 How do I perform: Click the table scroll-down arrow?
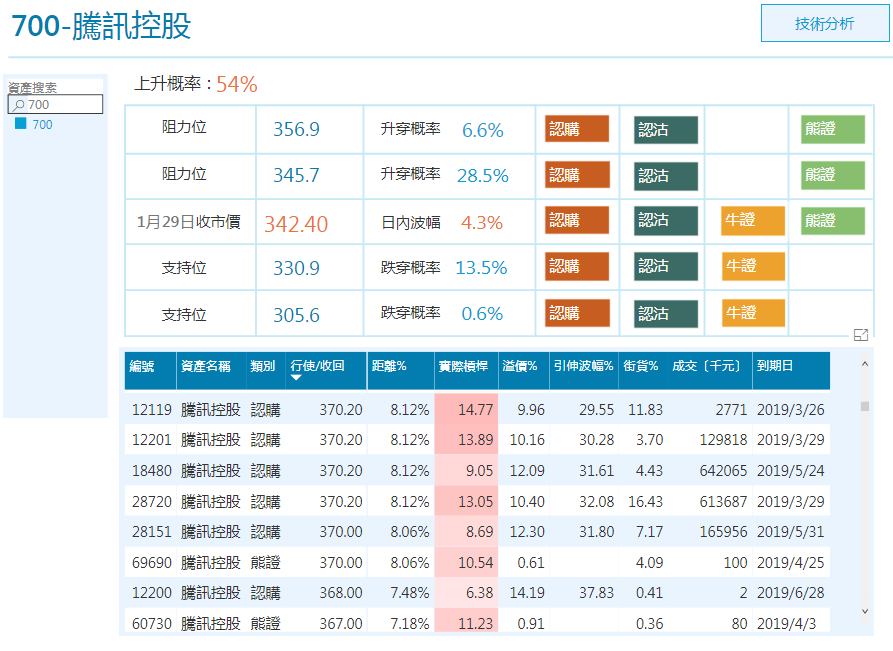click(865, 612)
